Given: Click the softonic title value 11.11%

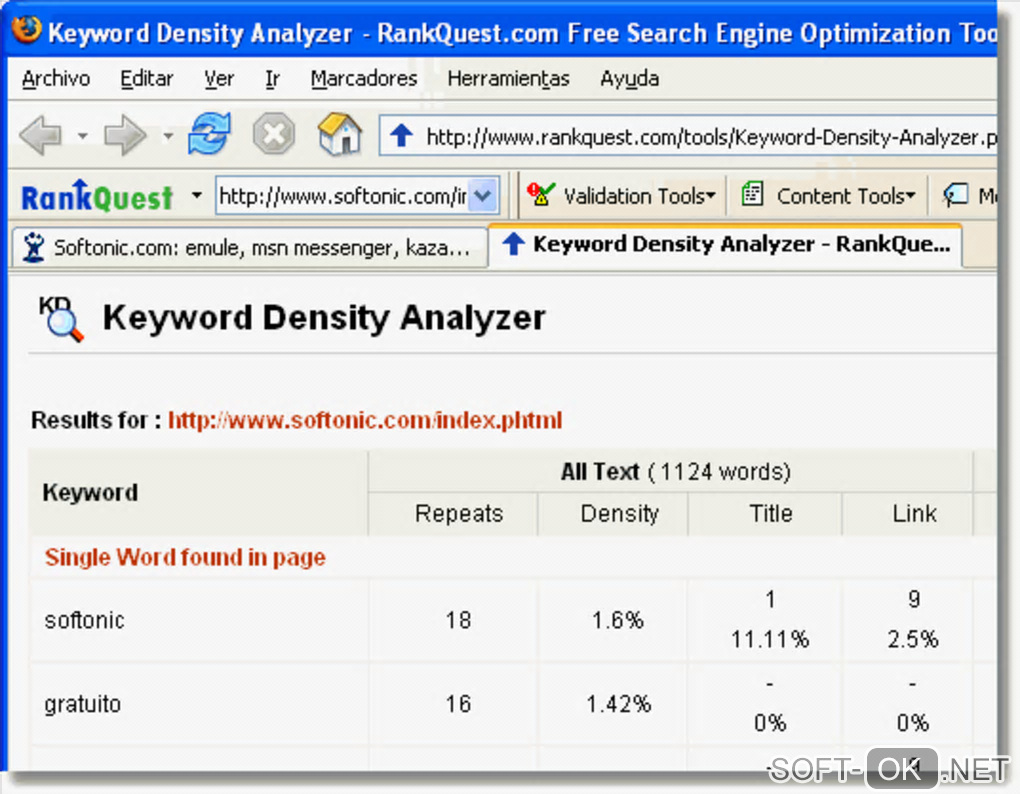Looking at the screenshot, I should 770,640.
